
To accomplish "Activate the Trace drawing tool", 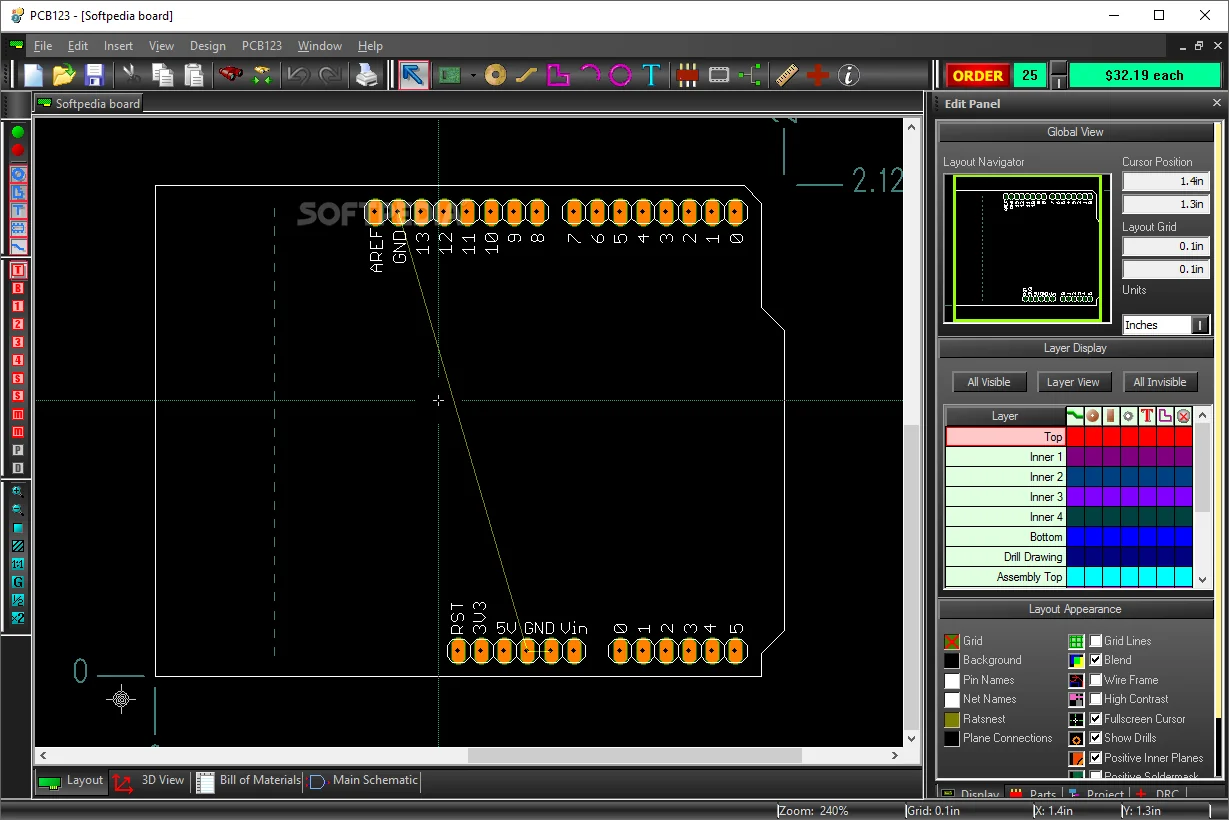I will 524,74.
